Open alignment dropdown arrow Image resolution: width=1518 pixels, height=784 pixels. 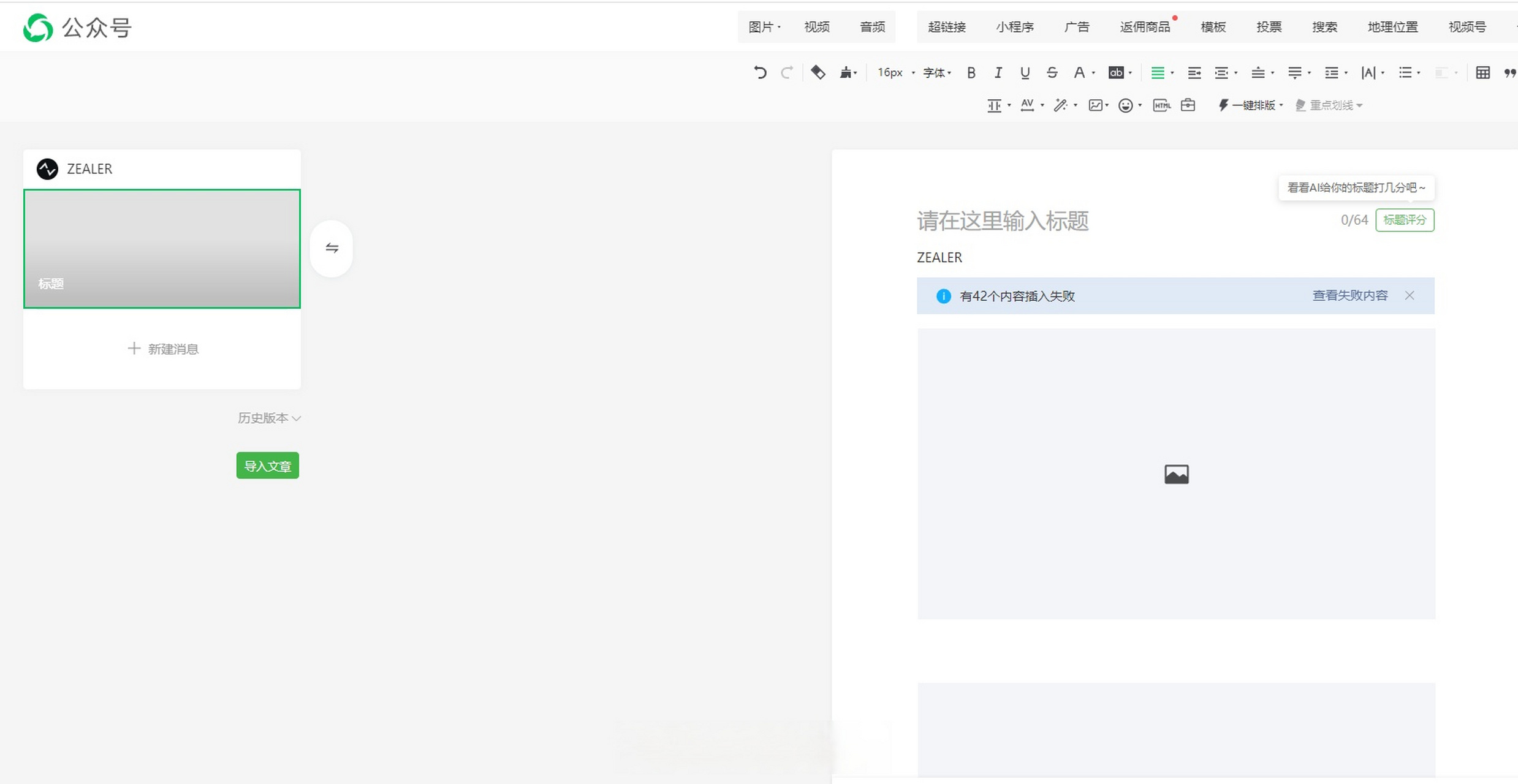point(1172,73)
